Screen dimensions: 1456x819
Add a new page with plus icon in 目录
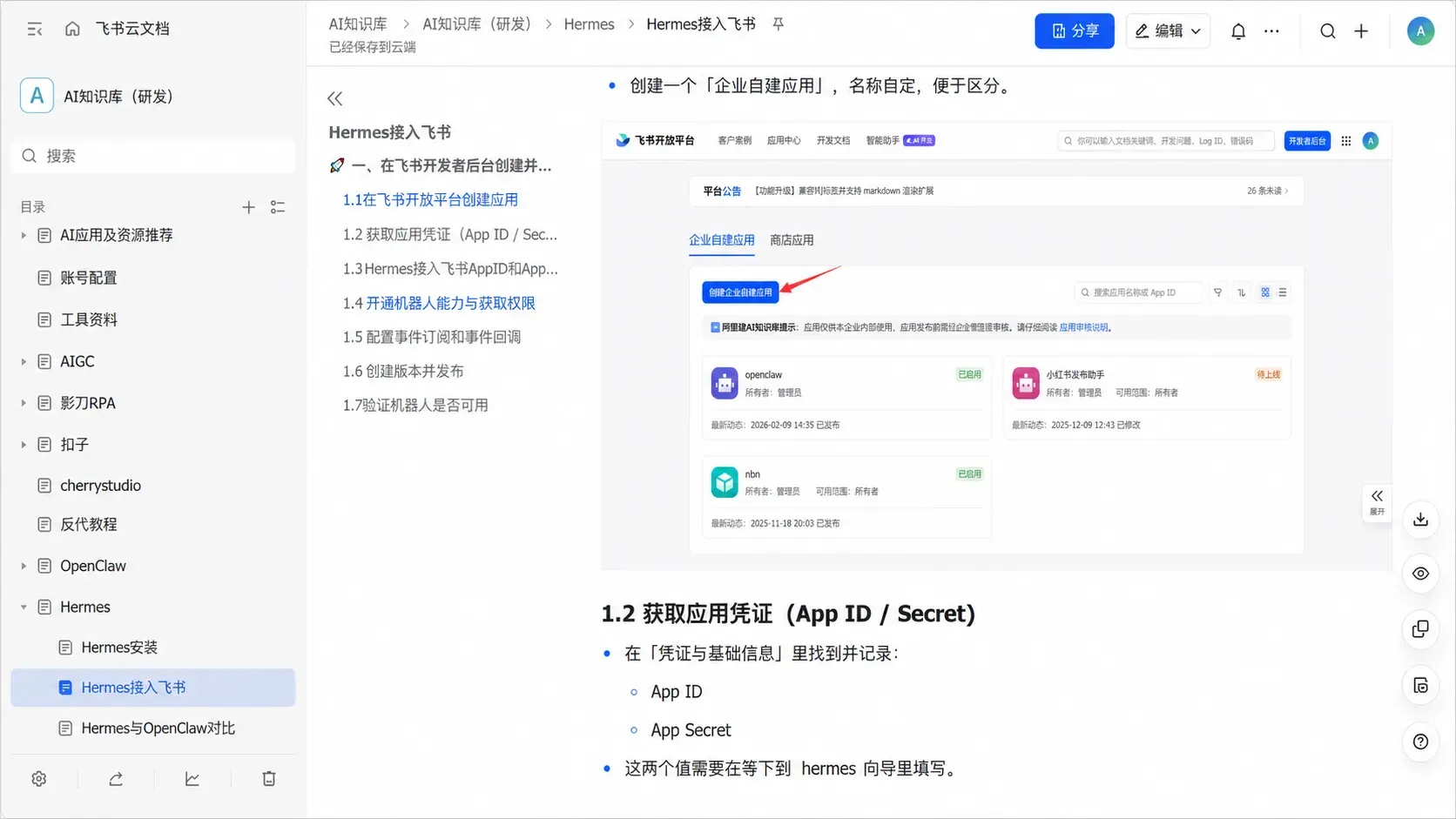tap(248, 207)
